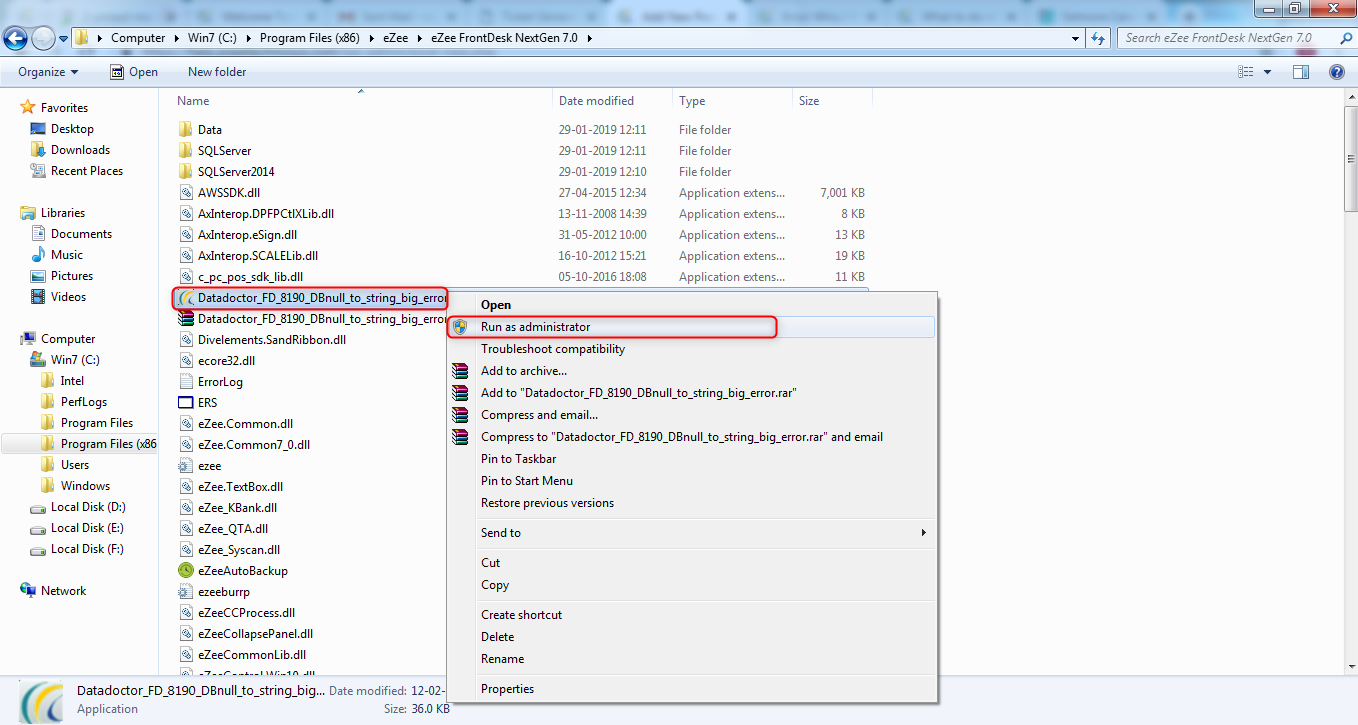Click the Open toolbar button
Screen dimensions: 1358x725
point(134,72)
